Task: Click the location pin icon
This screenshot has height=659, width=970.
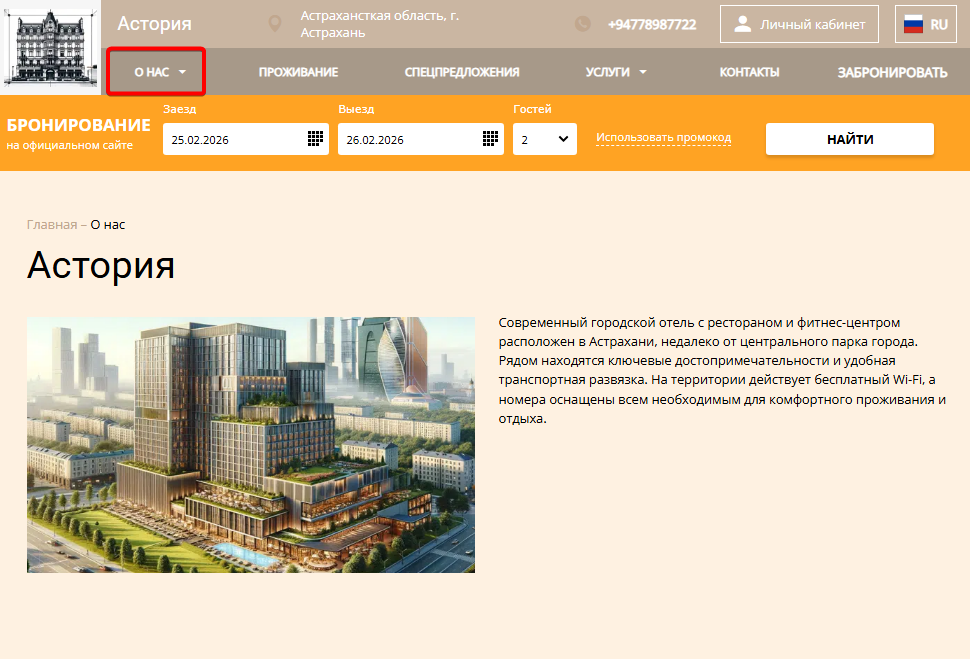Action: pyautogui.click(x=275, y=24)
